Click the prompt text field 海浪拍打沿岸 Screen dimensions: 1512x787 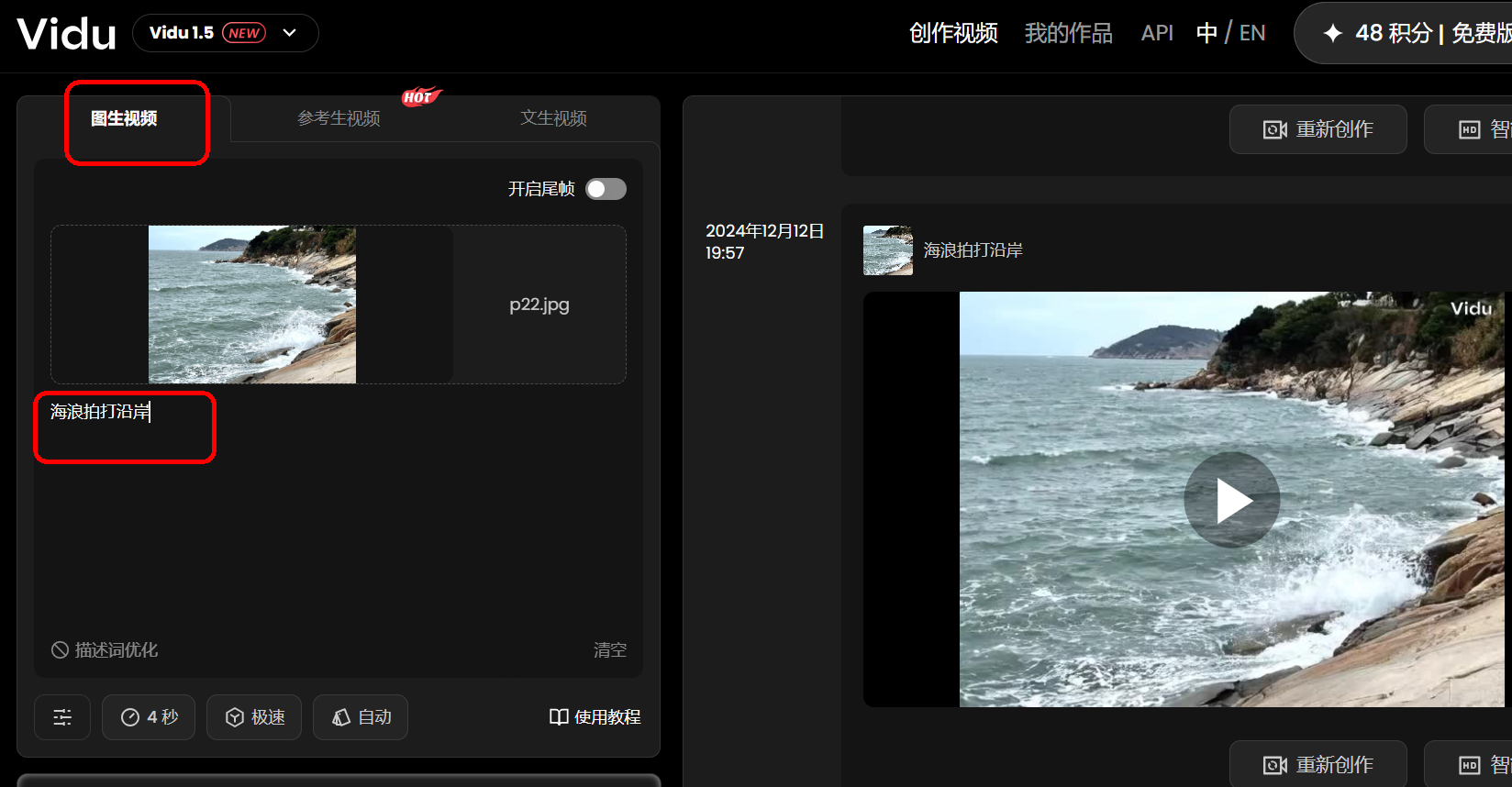(339, 514)
